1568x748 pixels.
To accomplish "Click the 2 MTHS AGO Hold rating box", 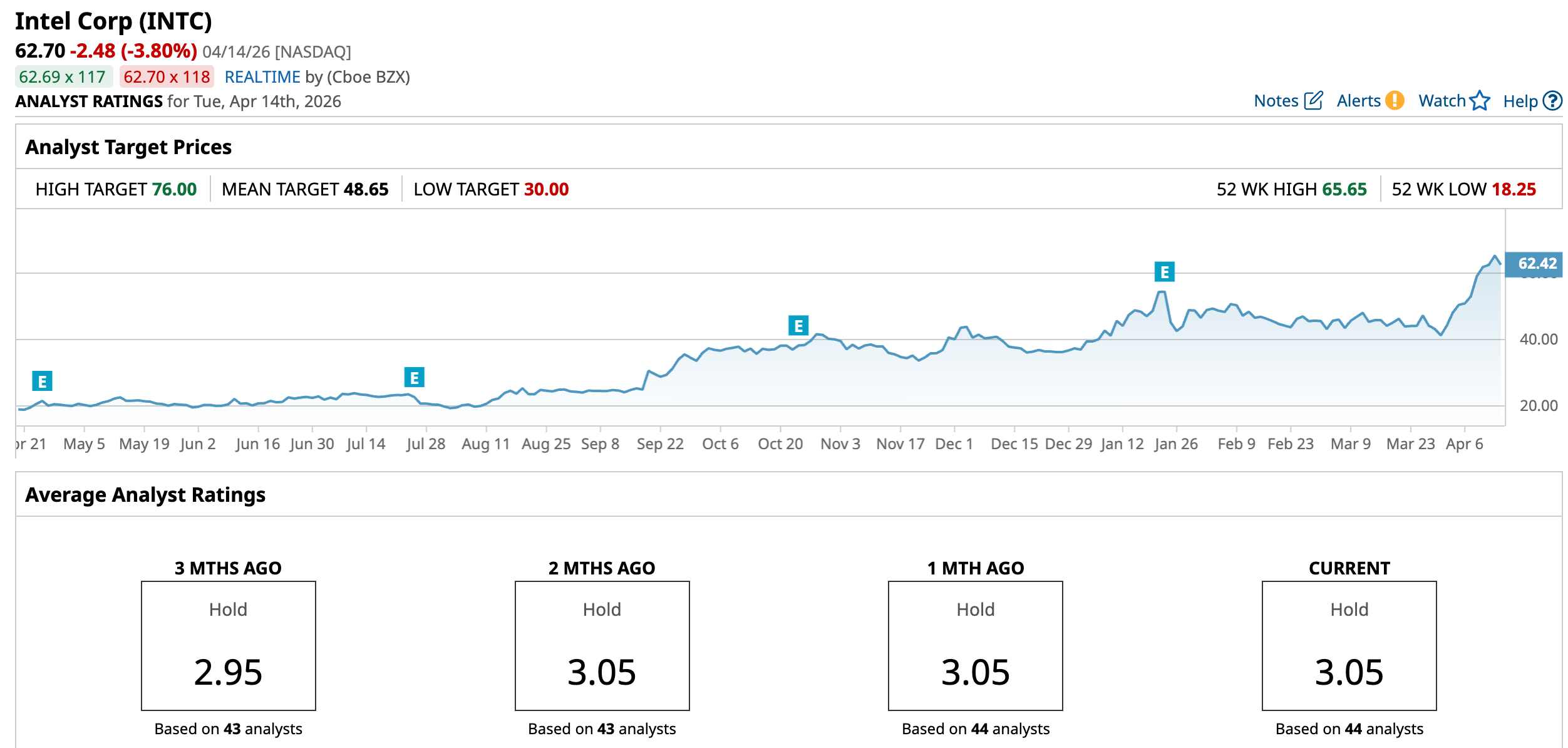I will click(602, 645).
